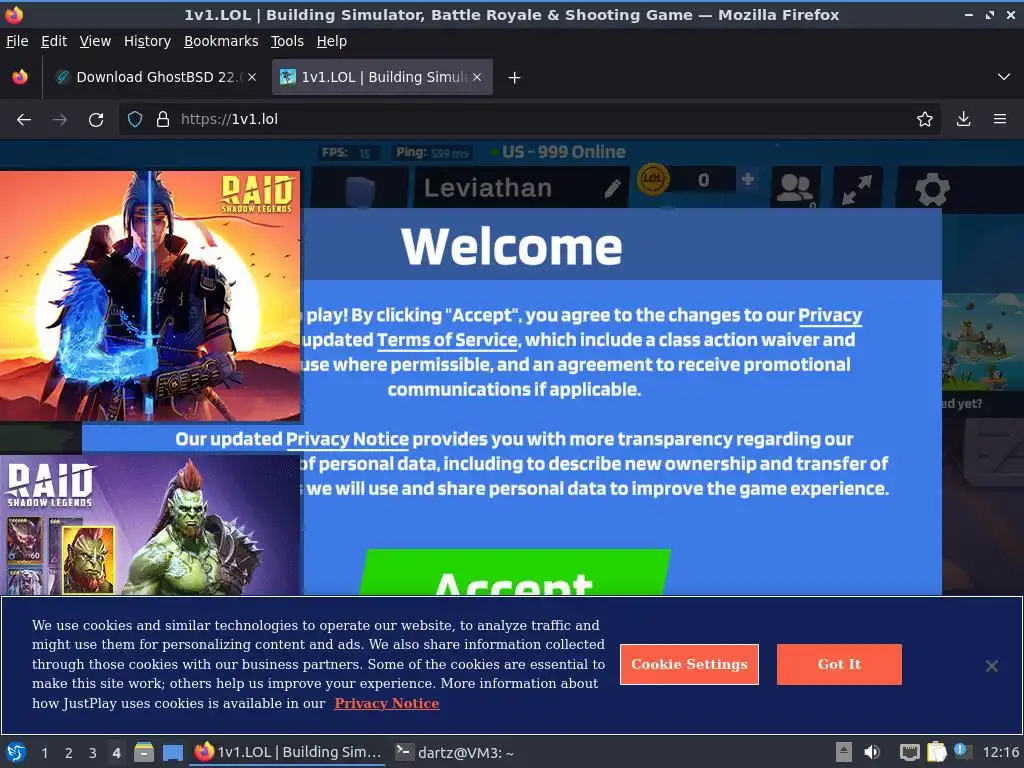The width and height of the screenshot is (1024, 768).
Task: Toggle fullscreen with the expand arrows icon
Action: click(x=857, y=189)
